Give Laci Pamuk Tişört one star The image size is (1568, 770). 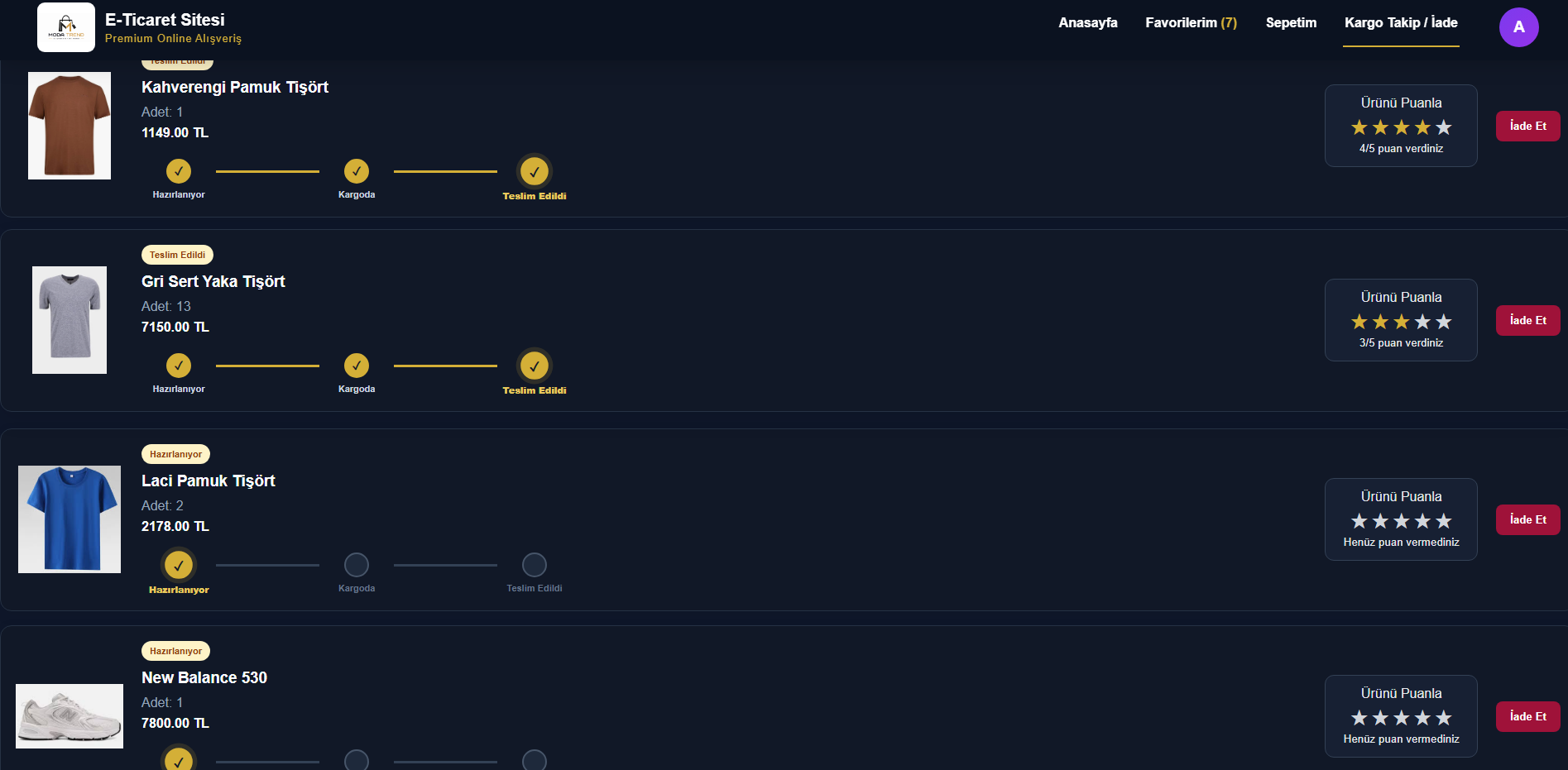(x=1359, y=521)
